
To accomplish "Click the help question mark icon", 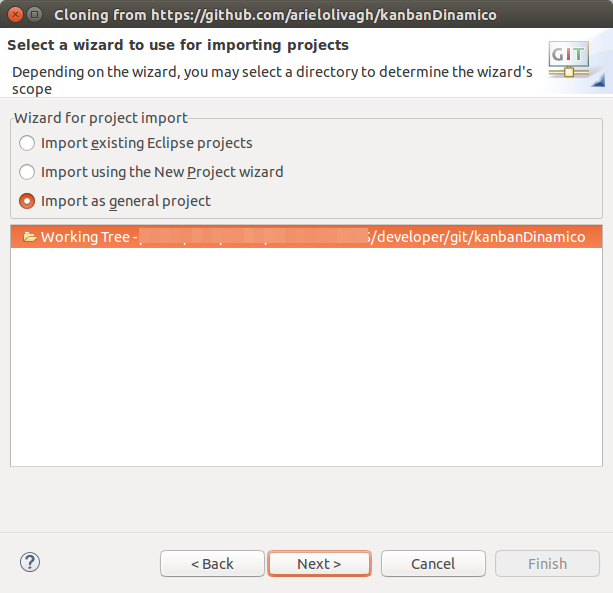I will 30,563.
